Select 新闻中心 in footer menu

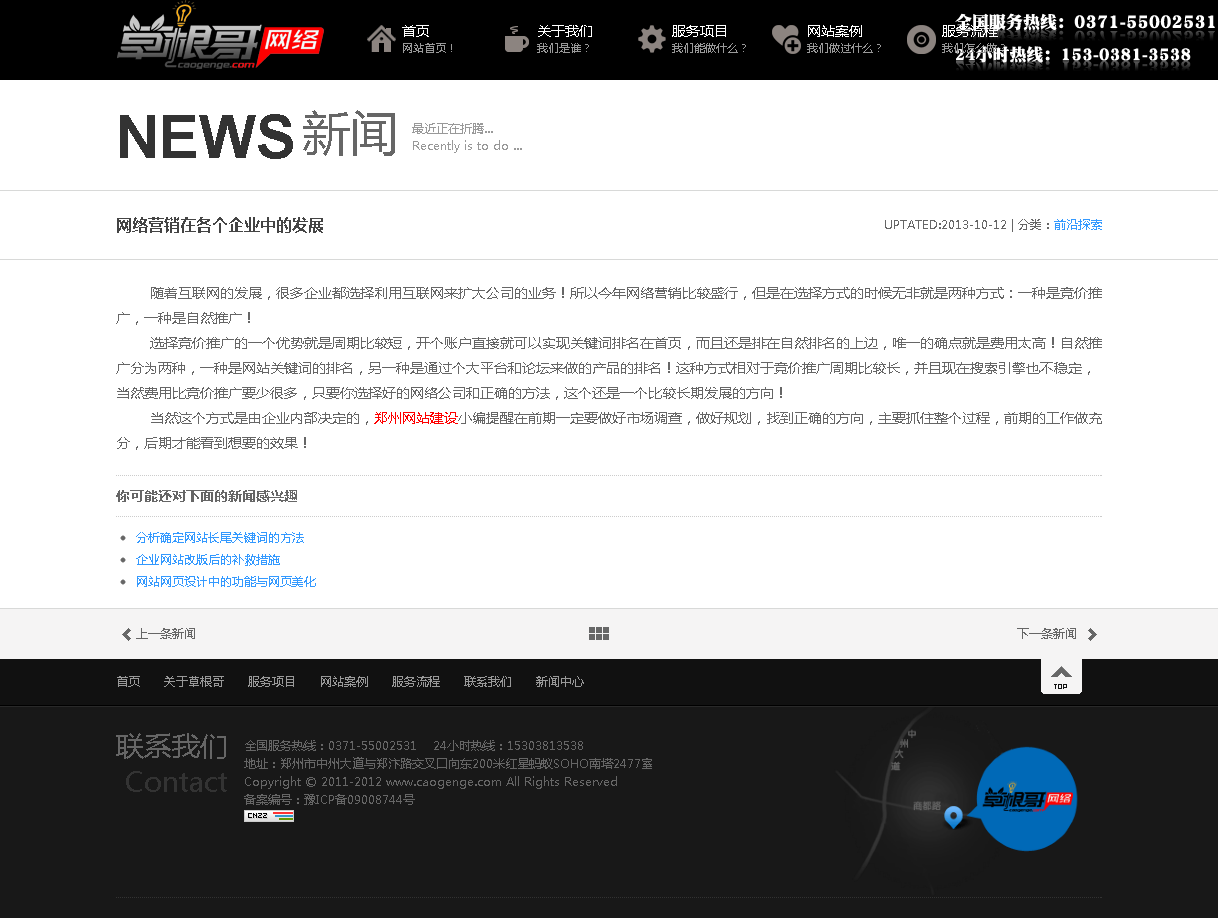point(559,682)
